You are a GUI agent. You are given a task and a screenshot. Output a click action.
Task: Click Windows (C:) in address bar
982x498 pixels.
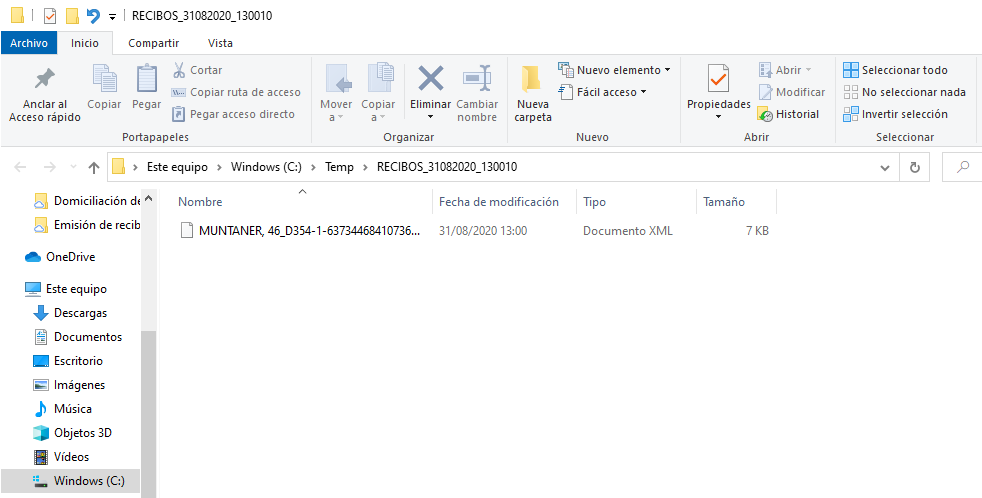click(266, 167)
